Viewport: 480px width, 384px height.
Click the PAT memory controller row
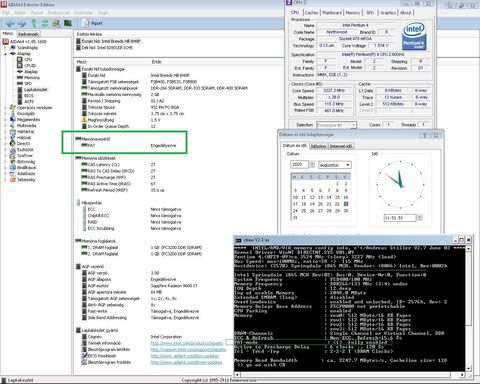pos(129,145)
